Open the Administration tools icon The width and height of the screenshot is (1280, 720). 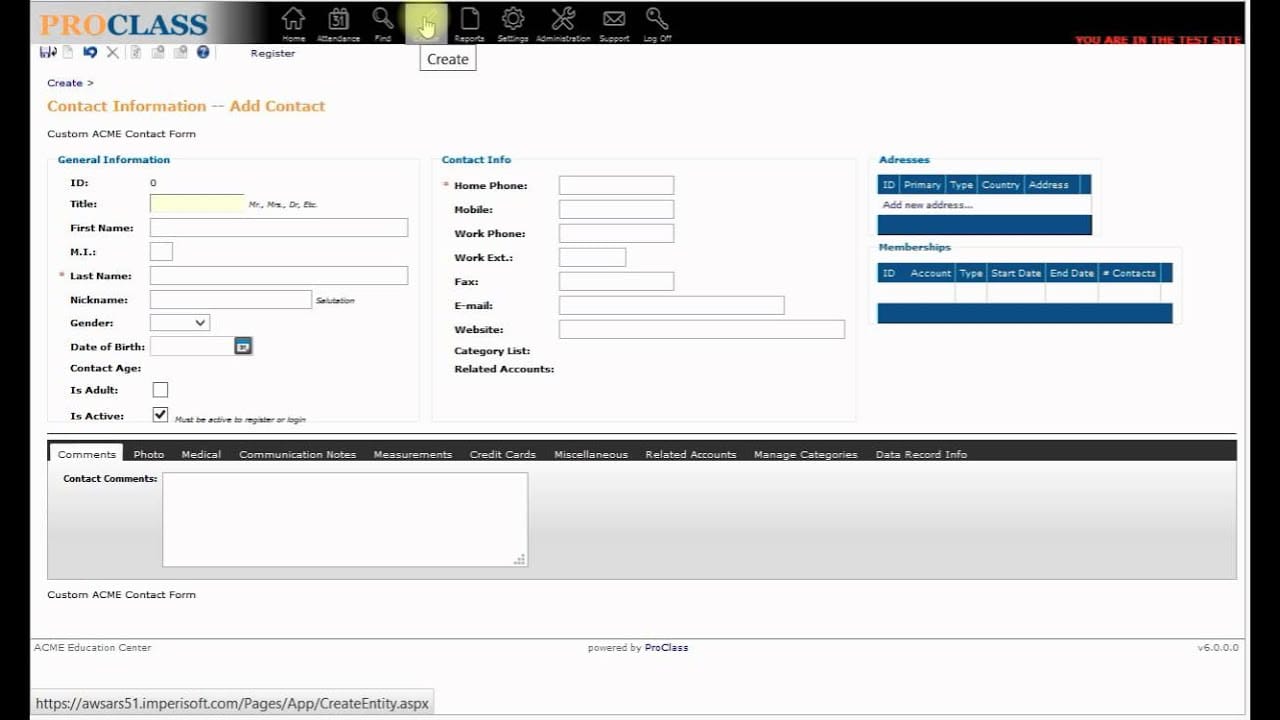[563, 22]
